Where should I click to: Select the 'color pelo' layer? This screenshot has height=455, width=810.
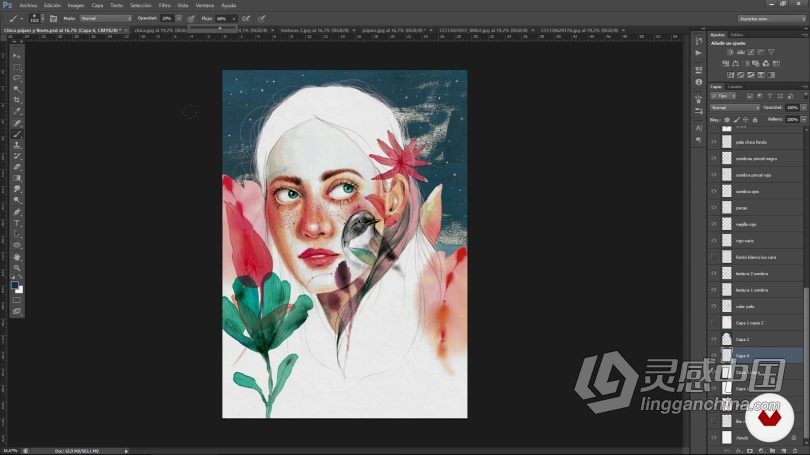(756, 307)
